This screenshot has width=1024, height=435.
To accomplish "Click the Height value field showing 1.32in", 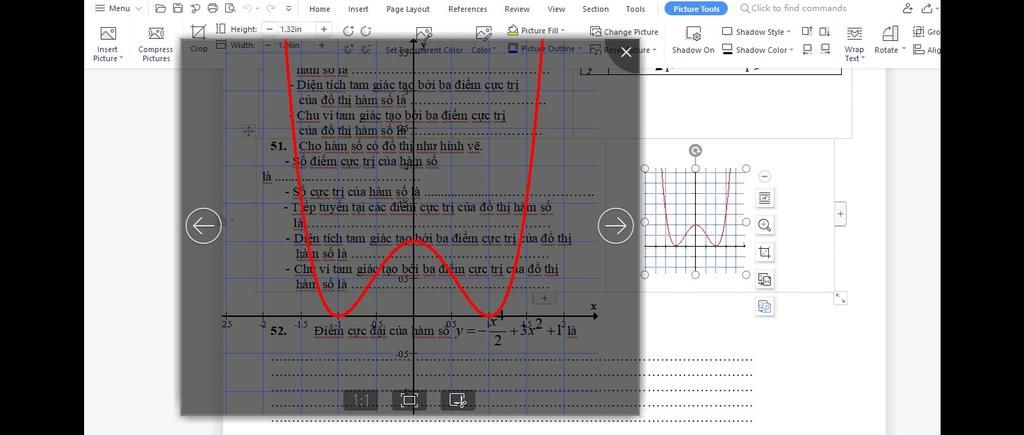I will tap(296, 29).
